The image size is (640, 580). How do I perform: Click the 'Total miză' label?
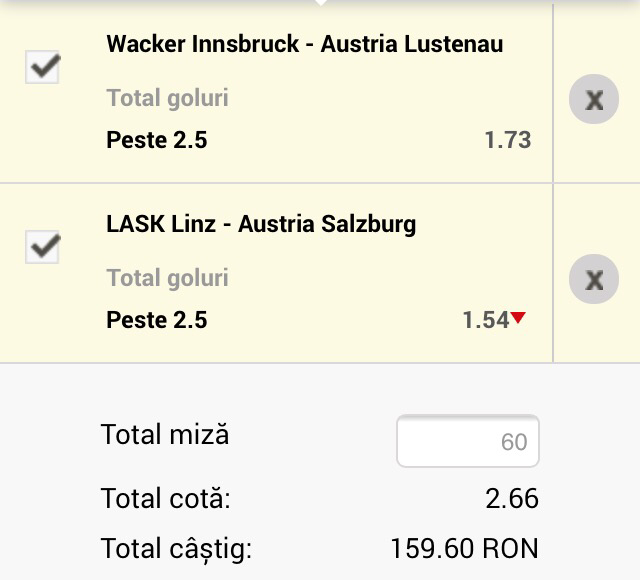(x=165, y=435)
